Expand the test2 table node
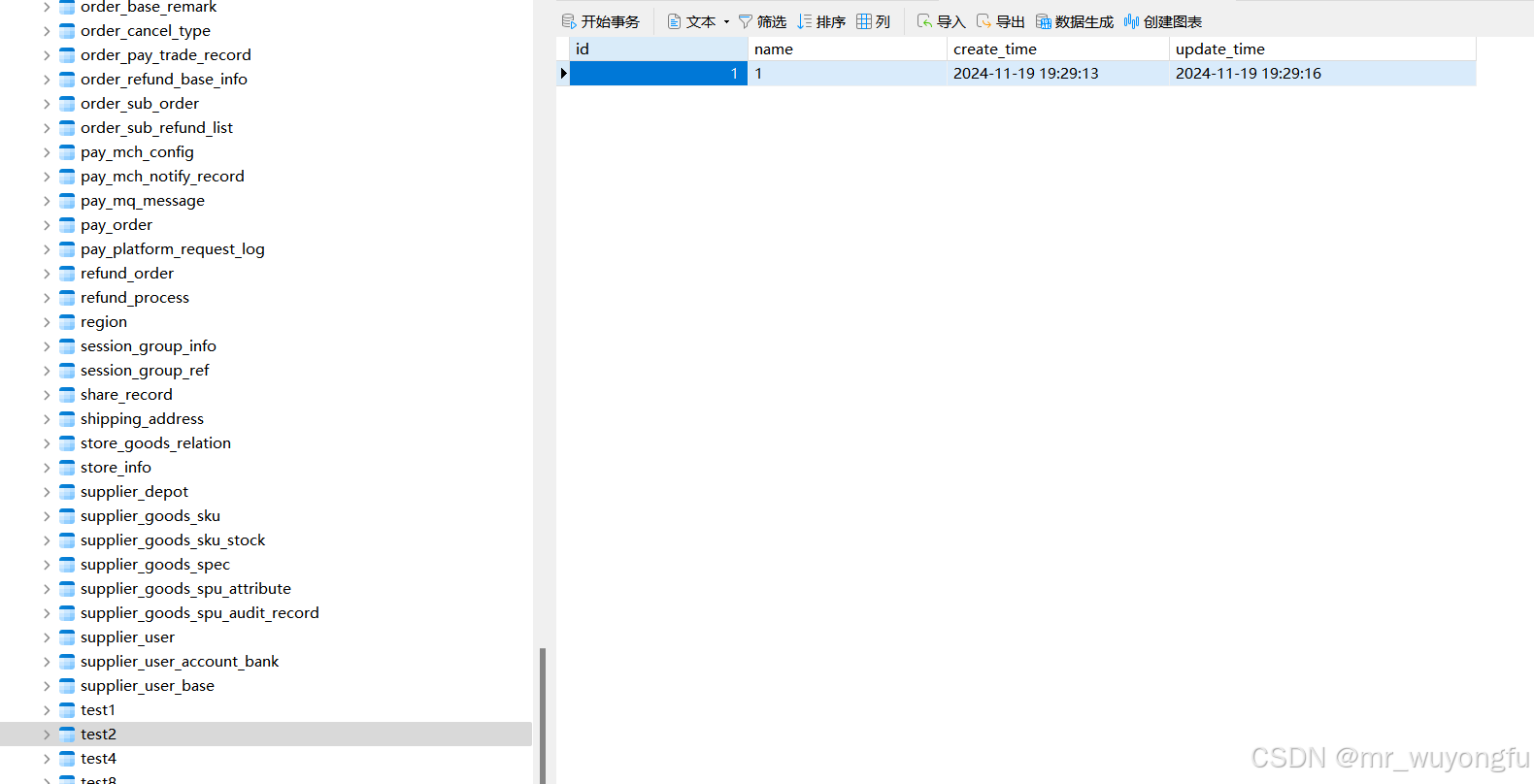This screenshot has height=784, width=1534. 47,735
